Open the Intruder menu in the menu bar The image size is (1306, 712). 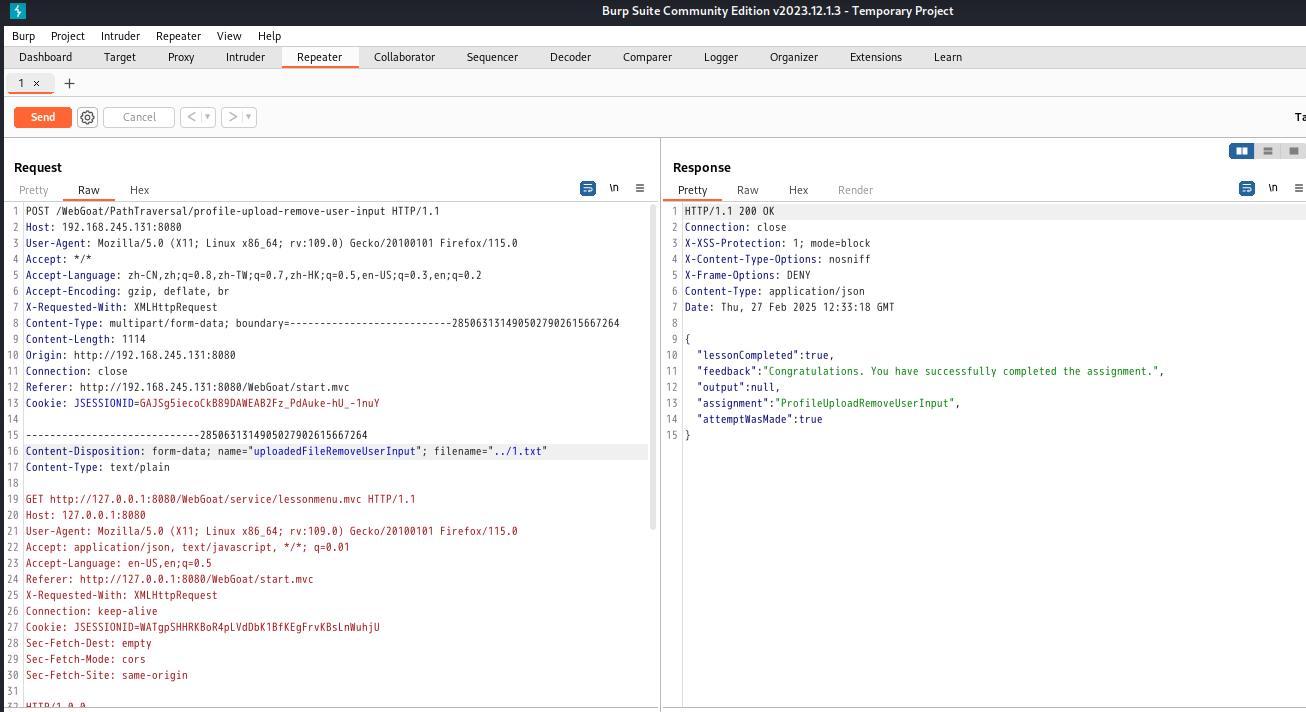click(121, 36)
